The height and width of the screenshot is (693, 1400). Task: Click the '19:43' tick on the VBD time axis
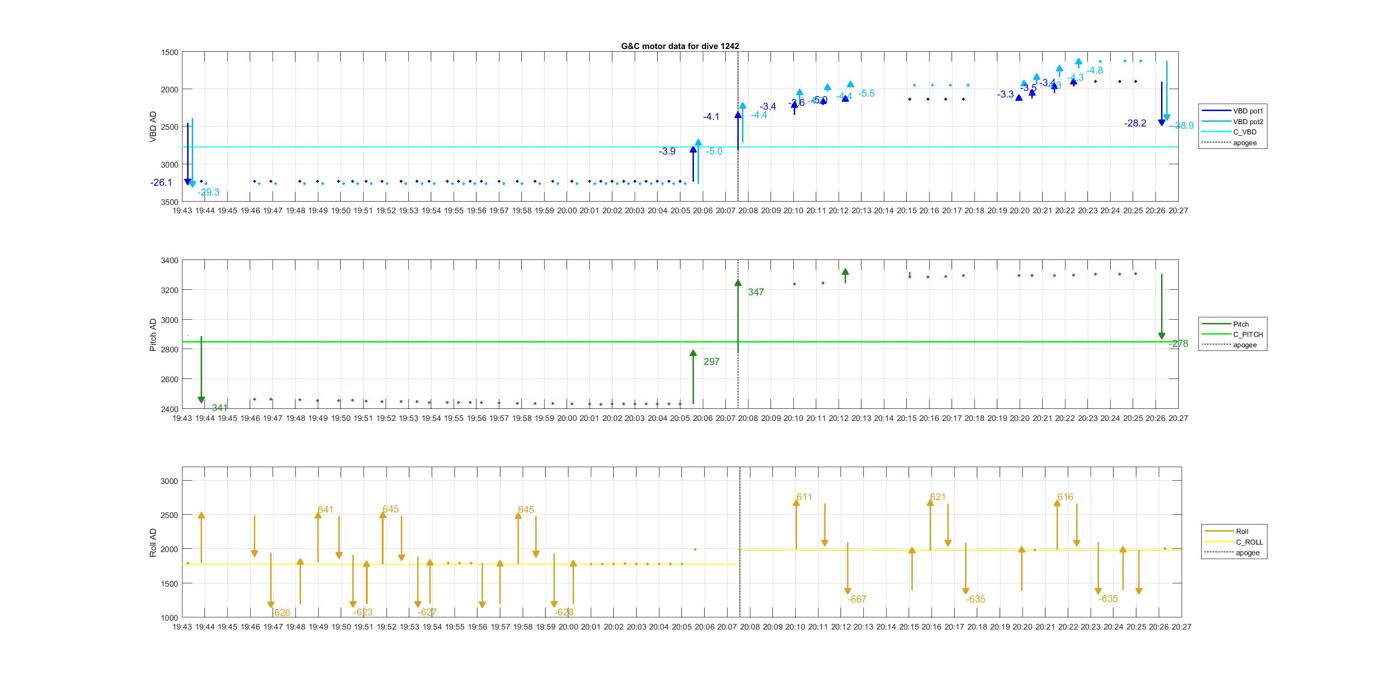point(182,211)
